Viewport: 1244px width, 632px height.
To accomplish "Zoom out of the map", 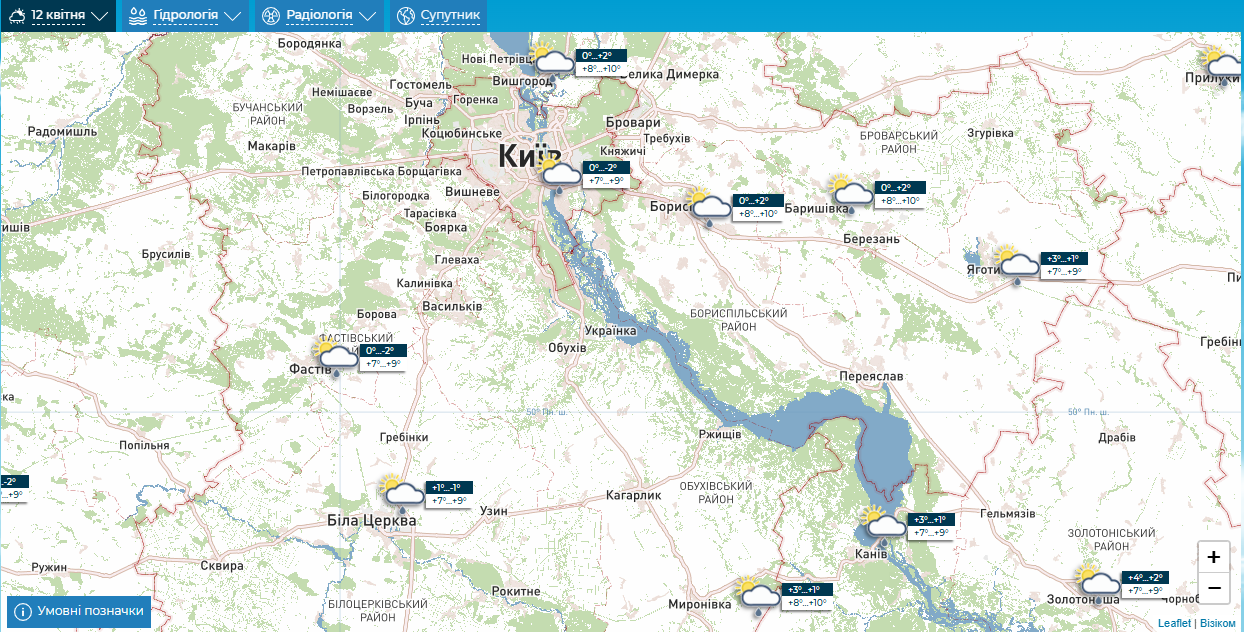I will click(x=1213, y=588).
